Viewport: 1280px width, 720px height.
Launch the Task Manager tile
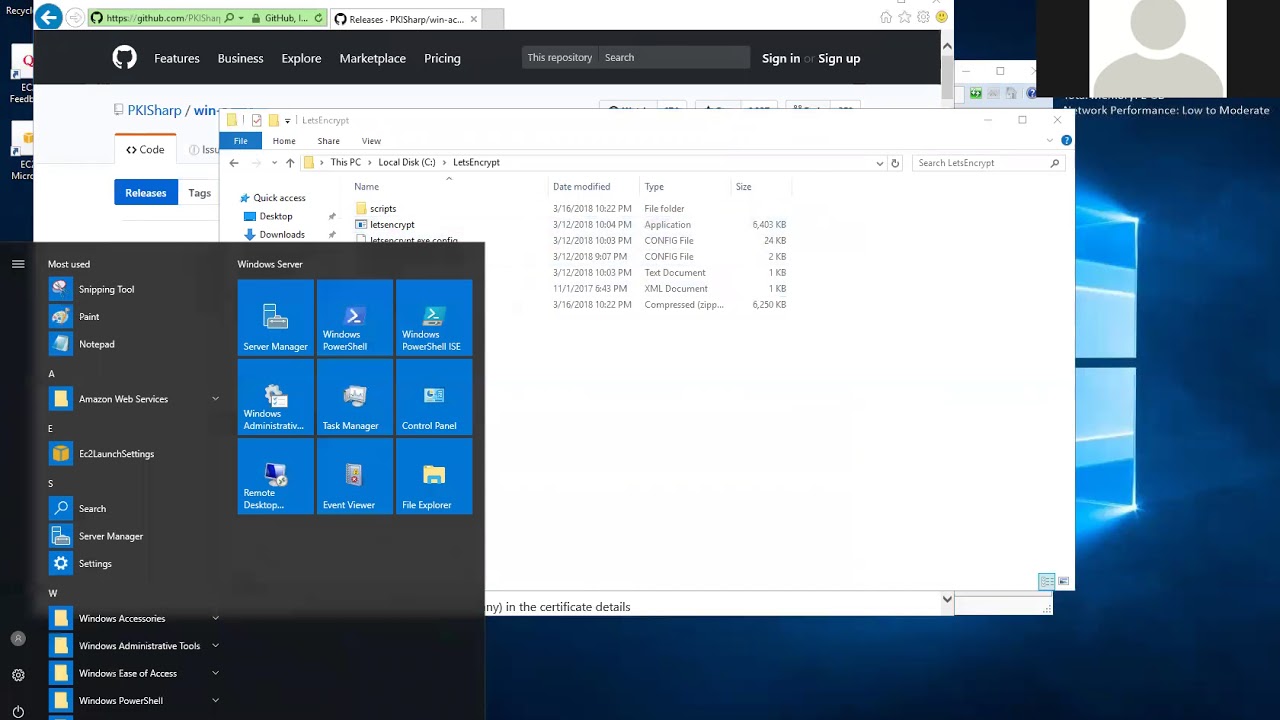[x=354, y=397]
